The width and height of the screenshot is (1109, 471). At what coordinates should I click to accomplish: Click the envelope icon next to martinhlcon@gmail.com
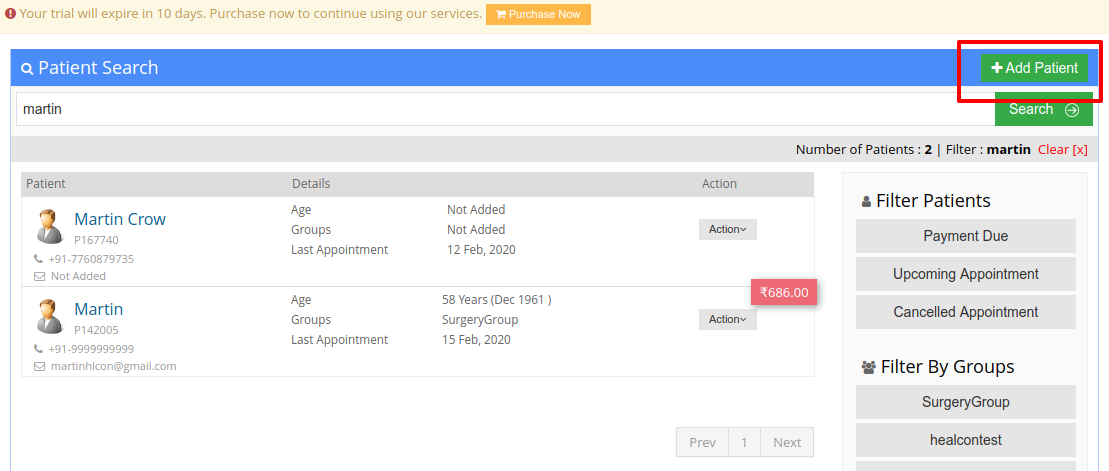[x=40, y=366]
